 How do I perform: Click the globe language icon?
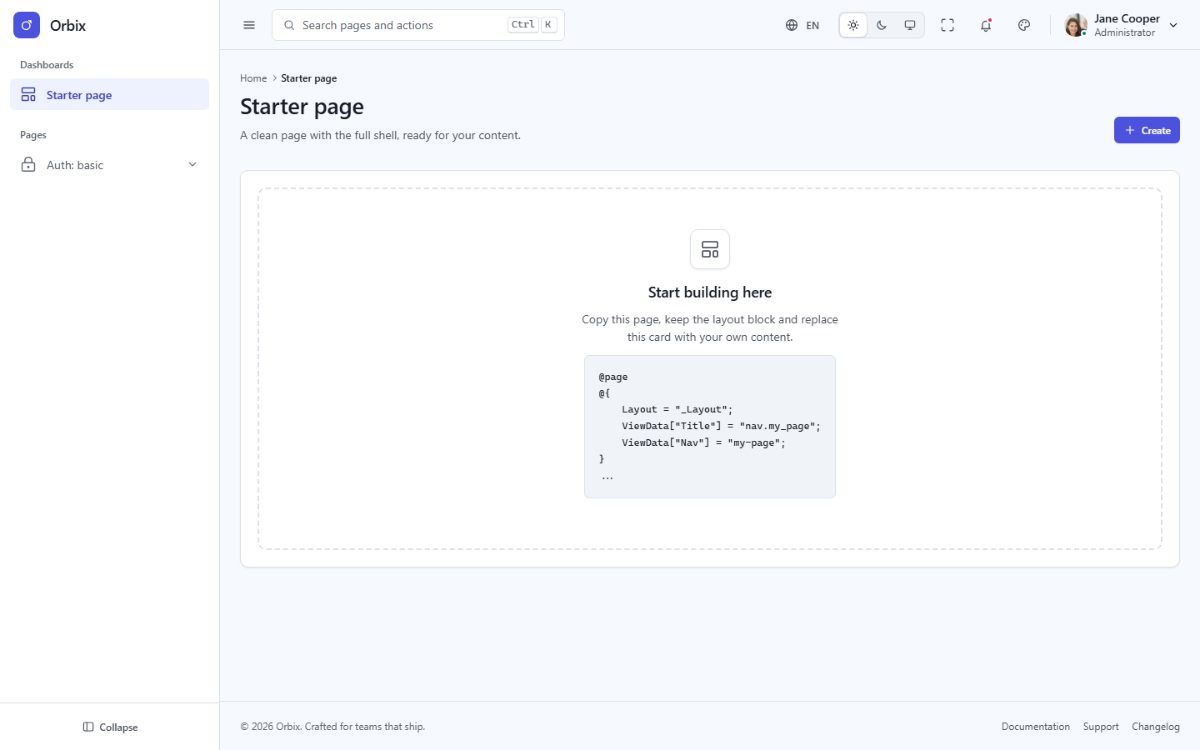click(x=792, y=25)
